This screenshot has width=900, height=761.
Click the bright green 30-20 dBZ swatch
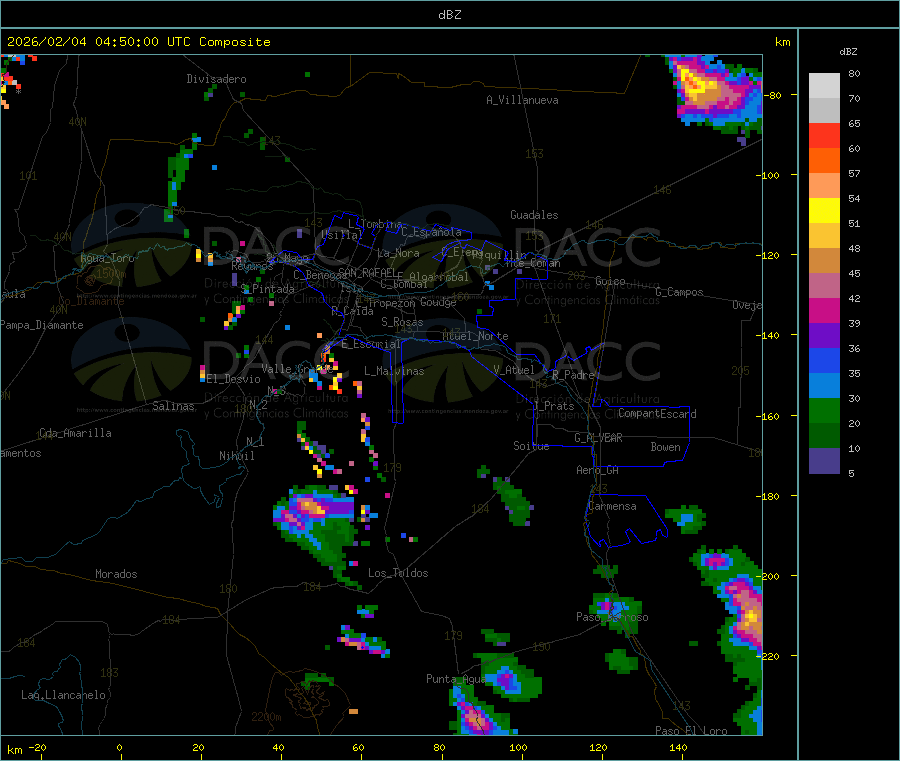[x=824, y=410]
